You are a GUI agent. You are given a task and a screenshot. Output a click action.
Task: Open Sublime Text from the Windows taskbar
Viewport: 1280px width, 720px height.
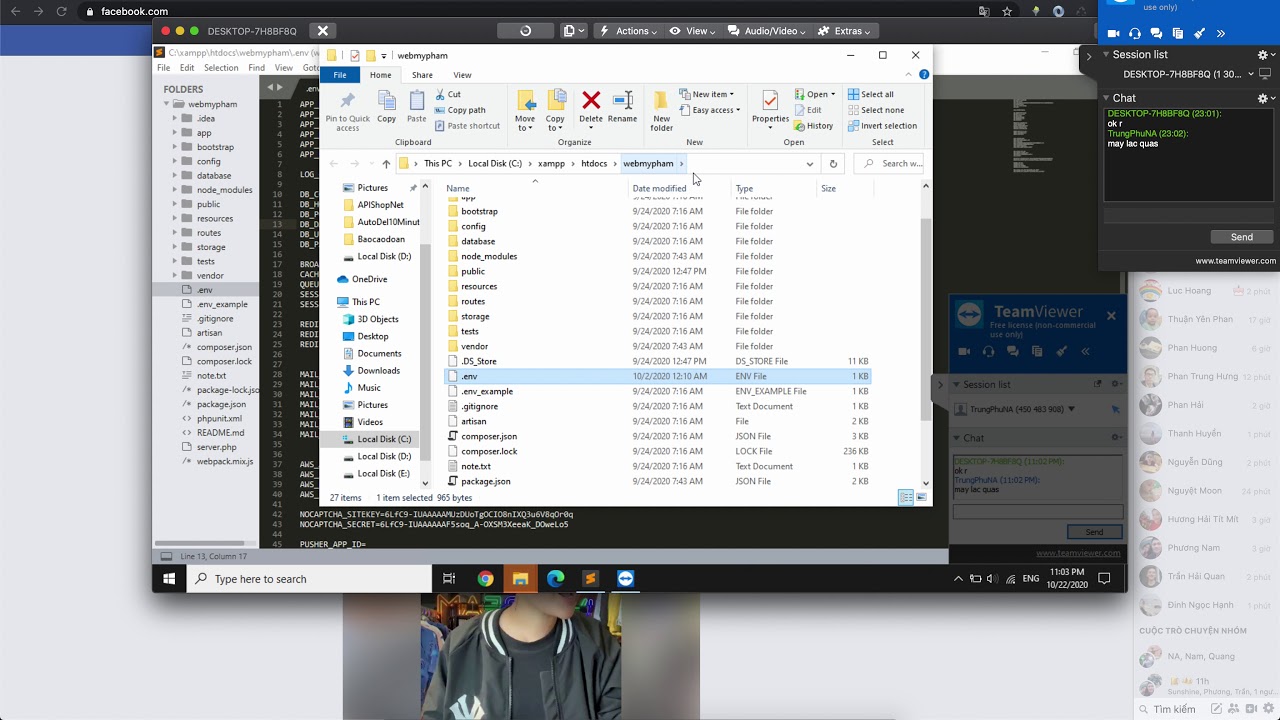pos(590,578)
